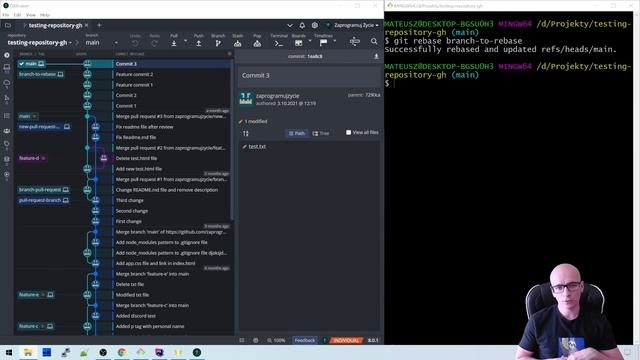Screen dimensions: 640x360
Task: Open preferences gear icon
Action: click(315, 25)
